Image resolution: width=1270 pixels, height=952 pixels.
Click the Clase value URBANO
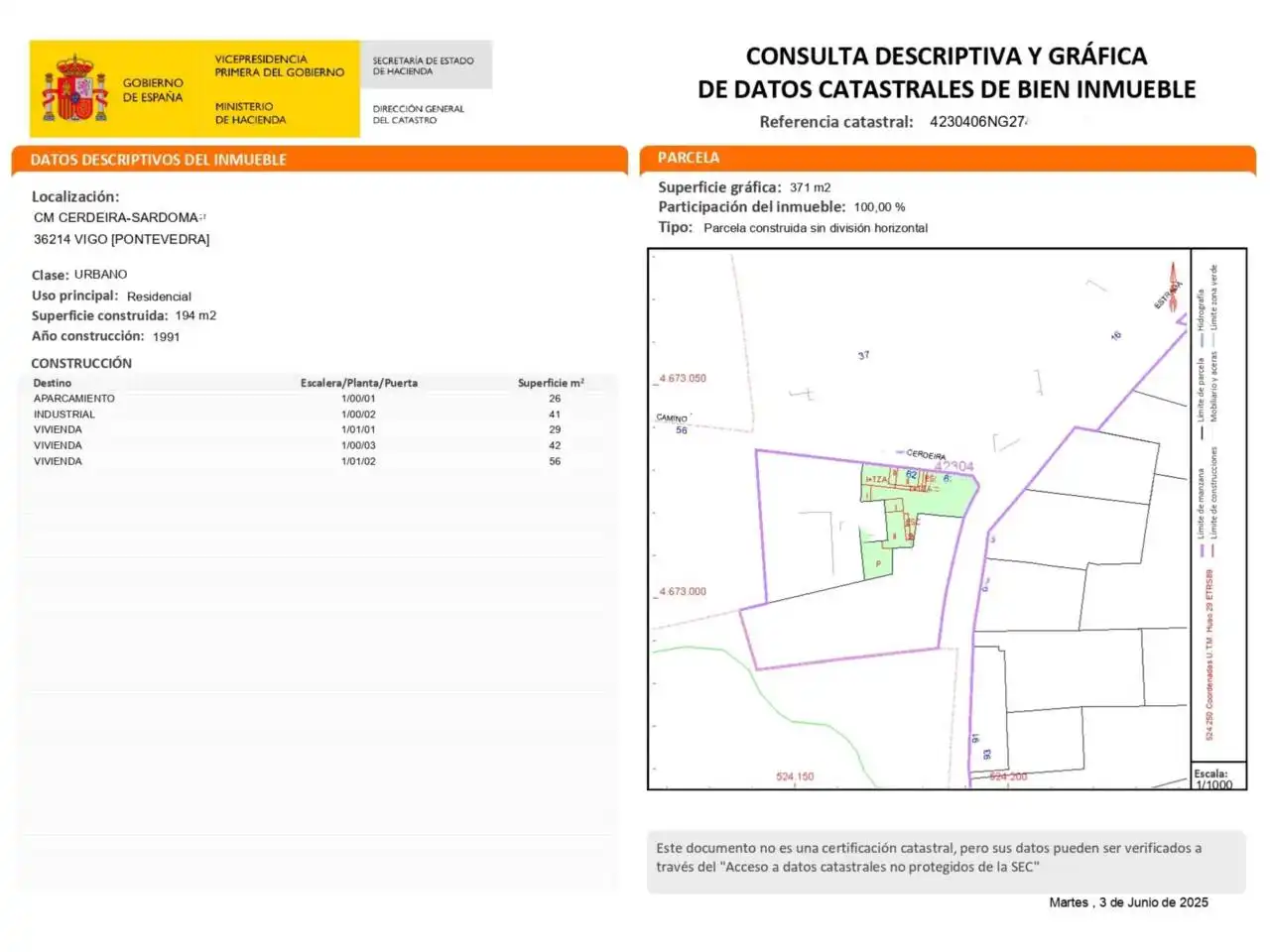tap(100, 275)
